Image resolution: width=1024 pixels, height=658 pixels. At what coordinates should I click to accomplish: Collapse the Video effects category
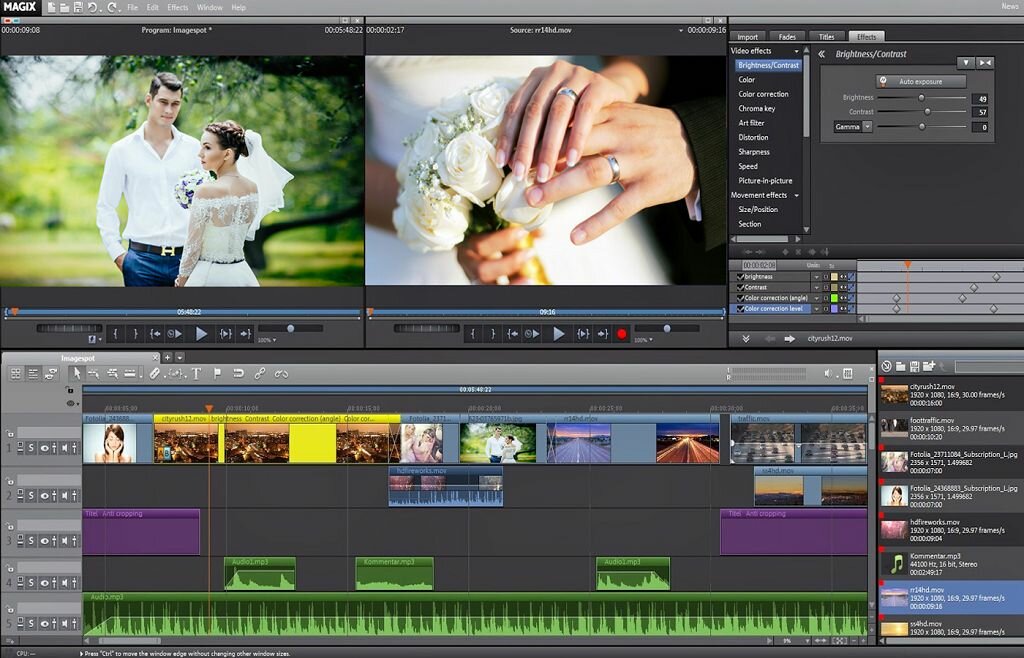point(796,51)
